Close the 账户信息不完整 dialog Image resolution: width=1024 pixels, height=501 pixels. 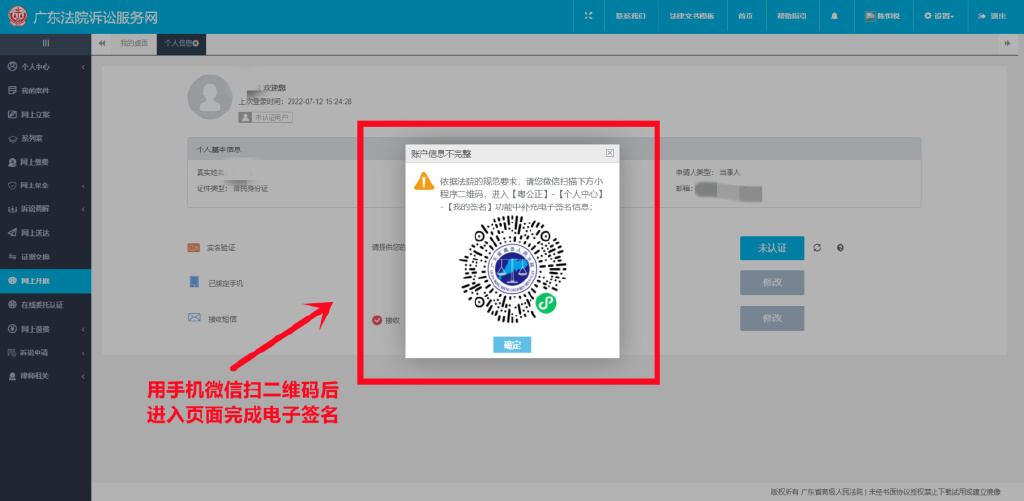click(610, 153)
